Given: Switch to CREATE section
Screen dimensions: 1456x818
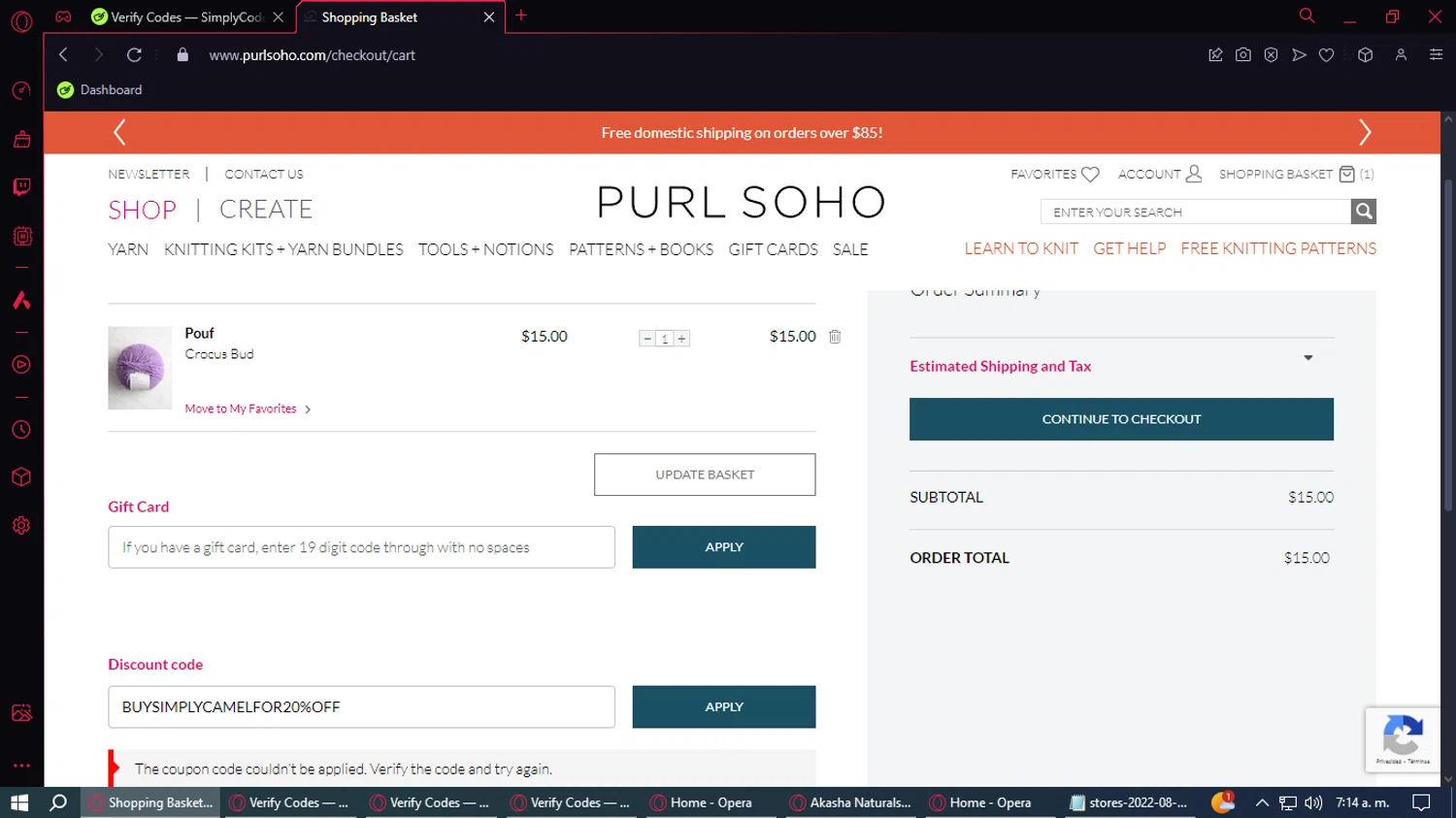Looking at the screenshot, I should [x=266, y=210].
